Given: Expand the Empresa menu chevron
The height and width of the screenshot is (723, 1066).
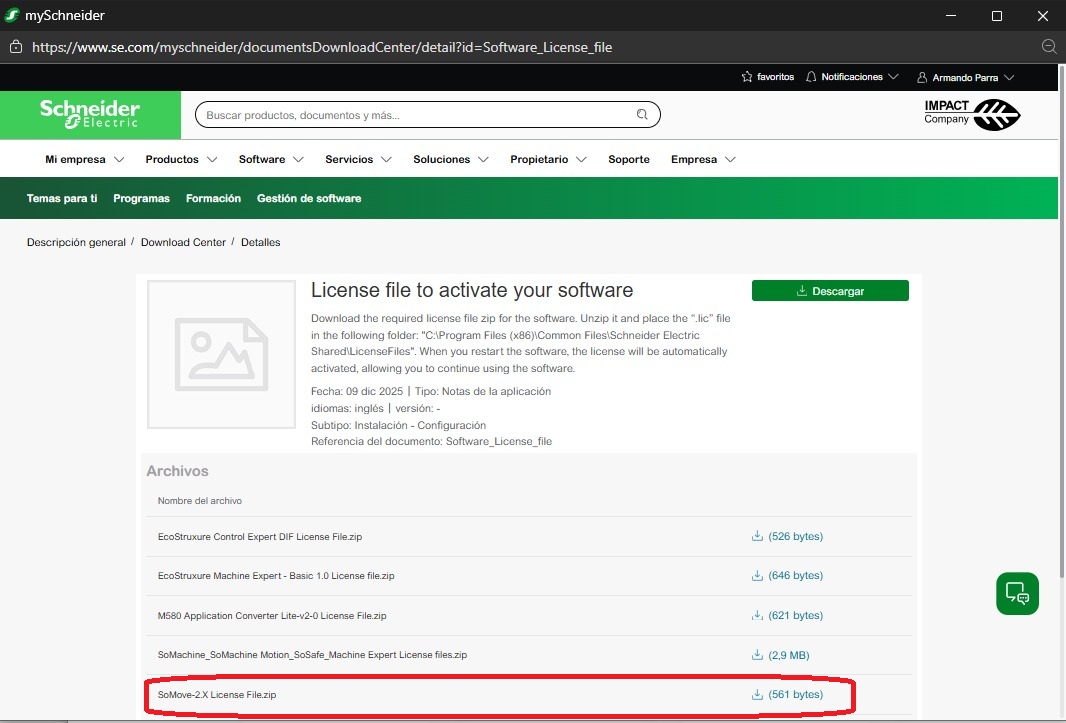Looking at the screenshot, I should [730, 159].
